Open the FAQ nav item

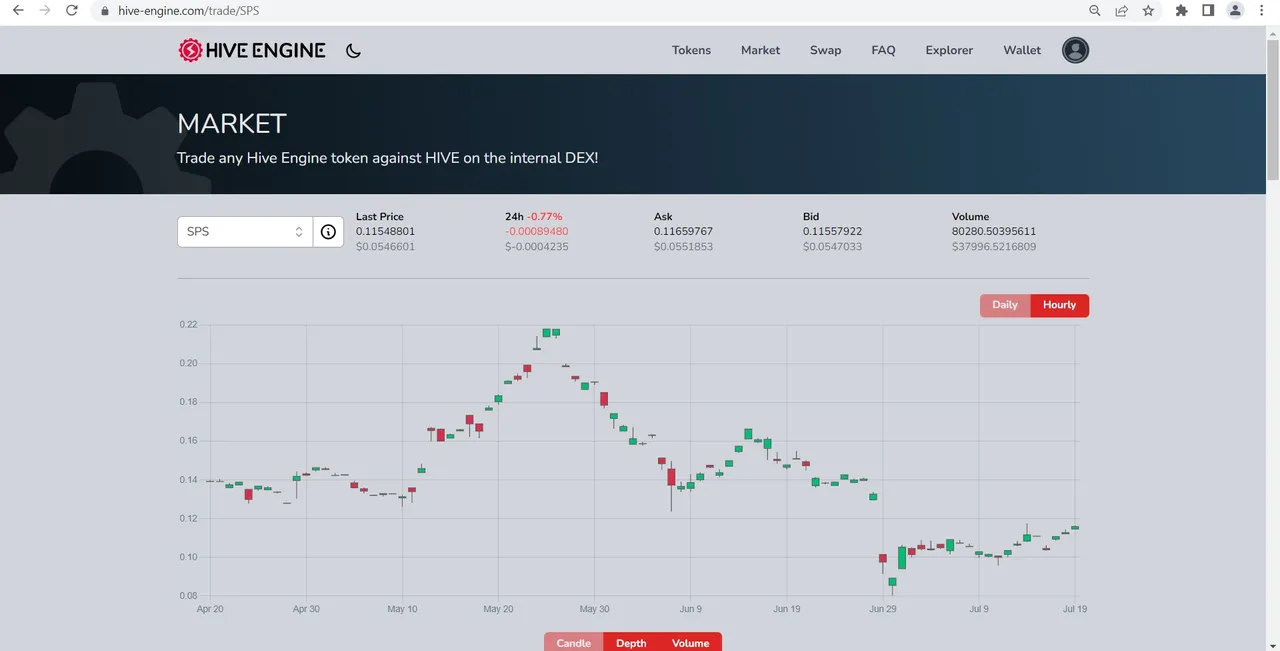(x=883, y=50)
